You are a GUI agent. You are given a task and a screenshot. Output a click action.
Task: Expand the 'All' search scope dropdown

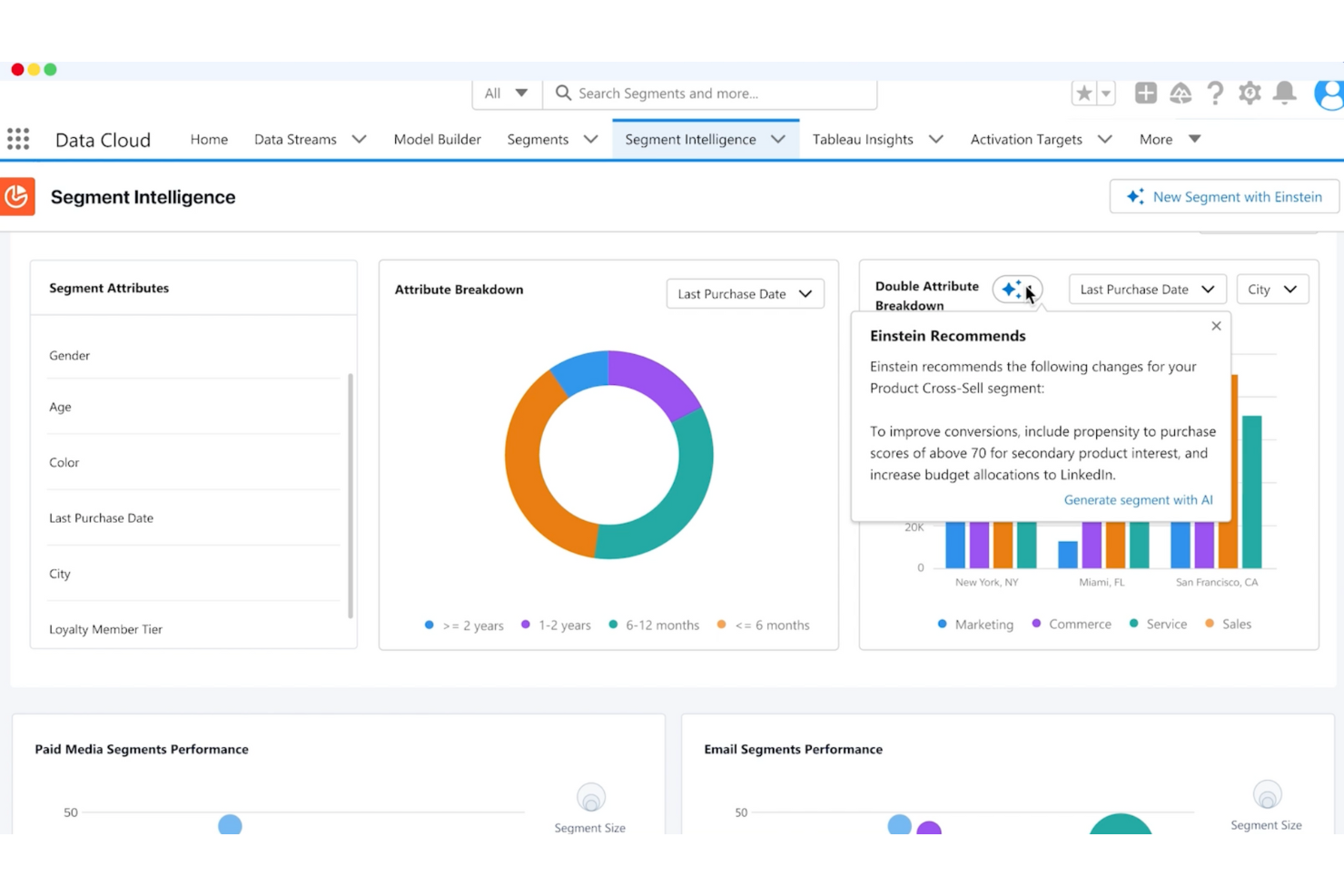click(506, 93)
